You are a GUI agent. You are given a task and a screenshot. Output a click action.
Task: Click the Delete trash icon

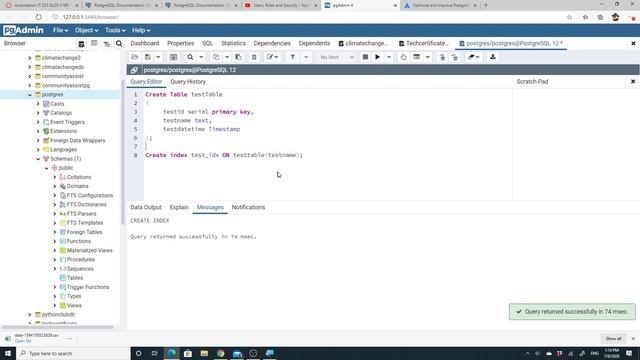coord(254,57)
